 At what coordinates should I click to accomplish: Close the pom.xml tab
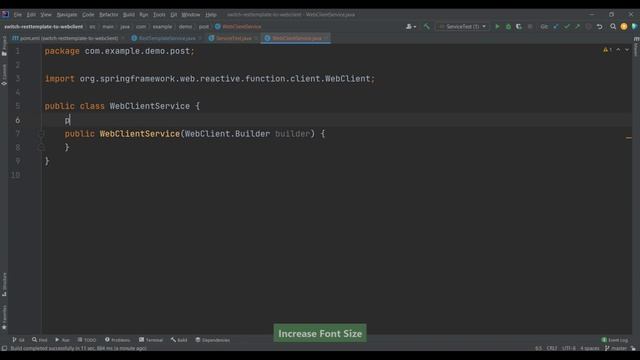pos(123,38)
